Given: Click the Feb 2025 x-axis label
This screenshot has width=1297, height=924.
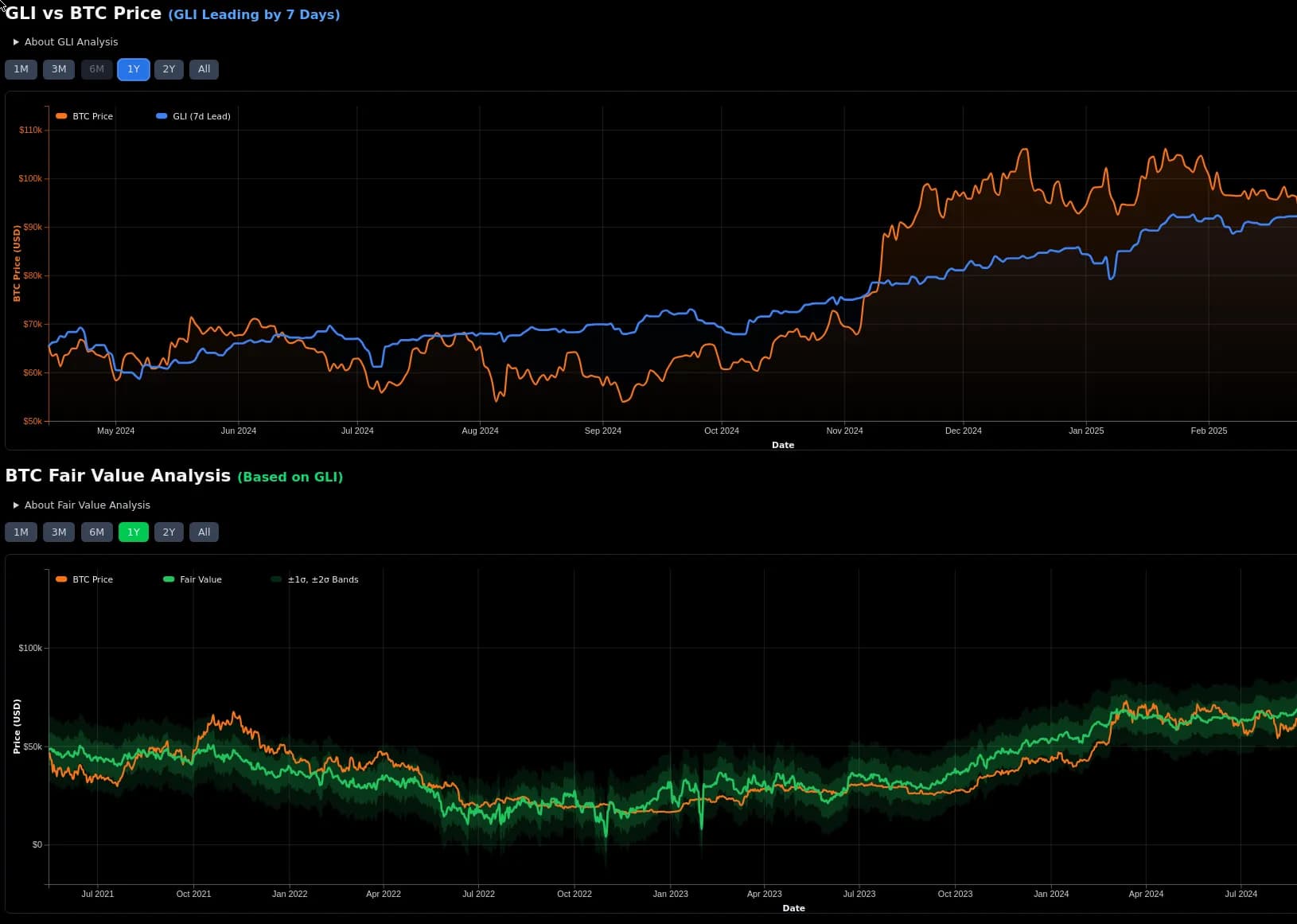Looking at the screenshot, I should pos(1209,431).
